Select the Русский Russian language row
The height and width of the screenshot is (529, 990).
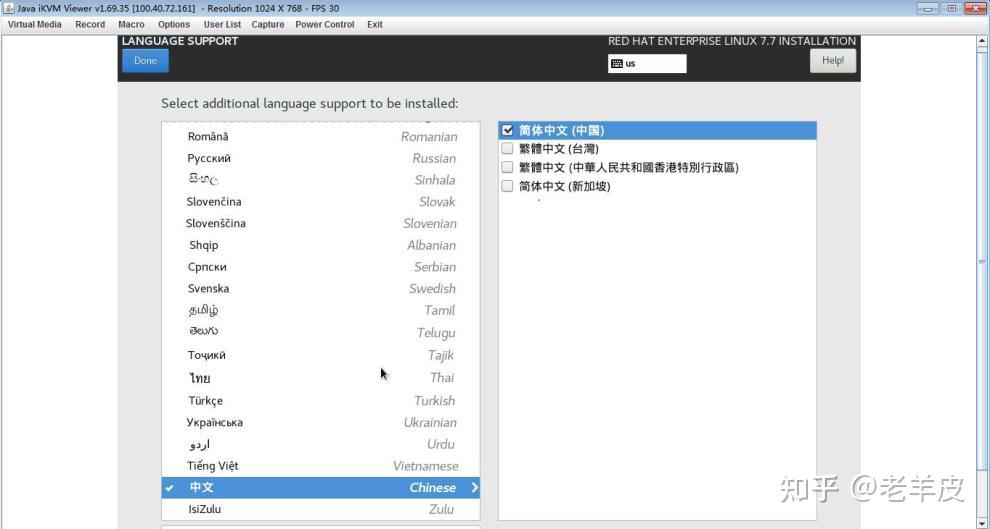[x=321, y=158]
